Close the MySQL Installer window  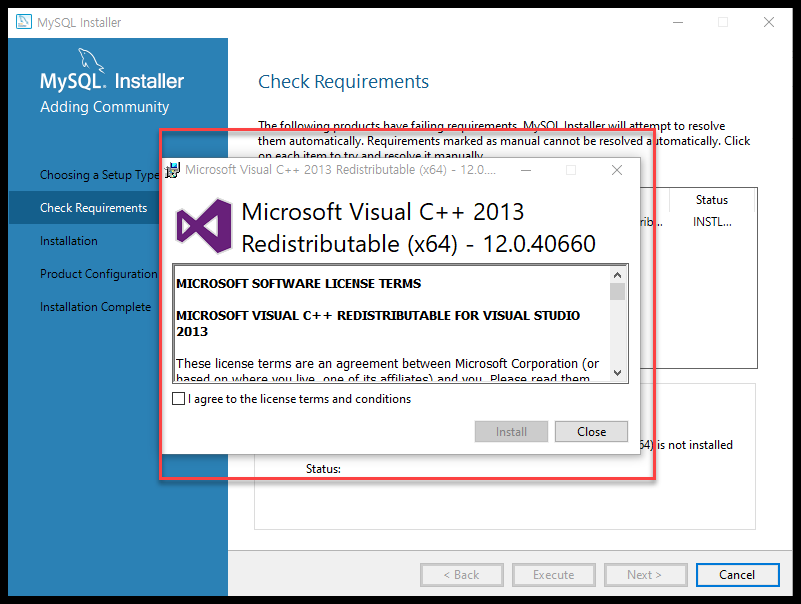tap(769, 22)
